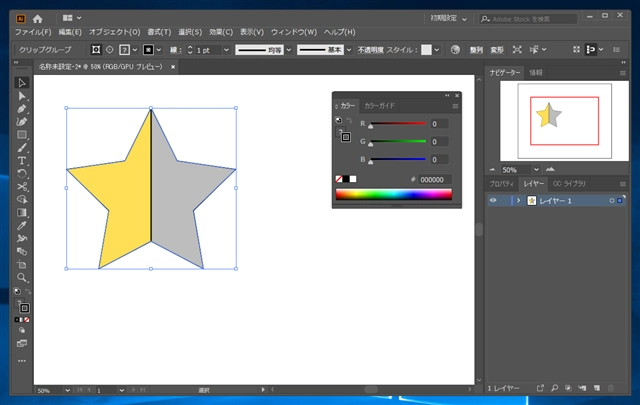Screen dimensions: 640x405
Task: Click selection indicator square of レイヤー 1
Action: pos(620,201)
